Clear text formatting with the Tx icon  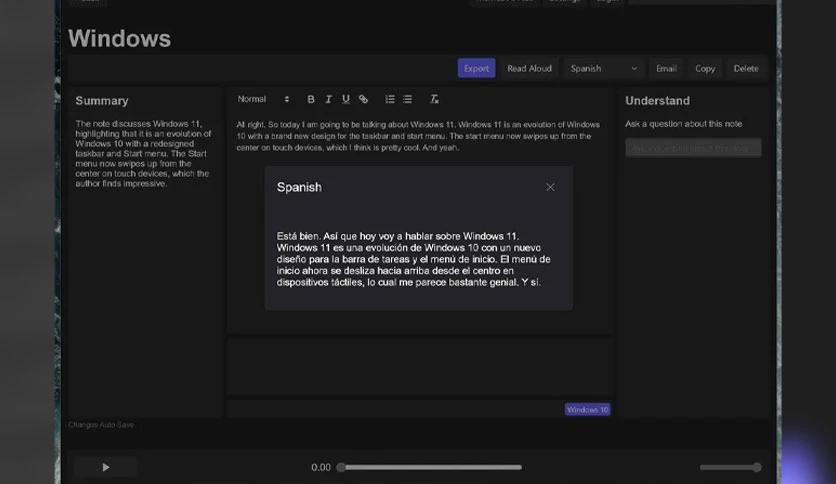(434, 99)
